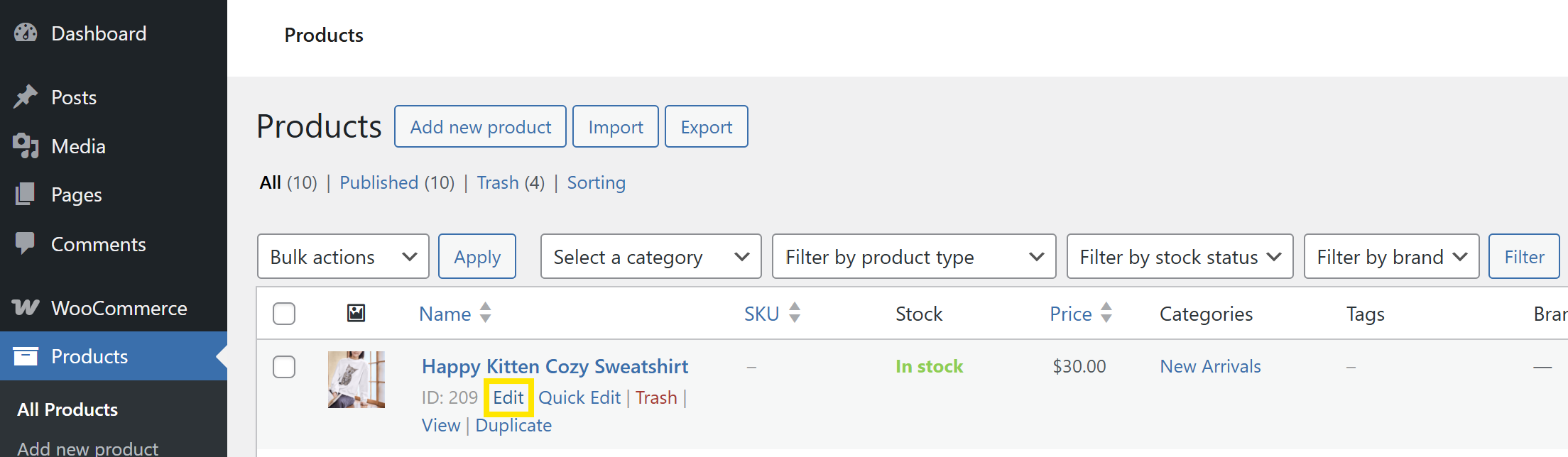Click the WooCommerce logo icon
1568x457 pixels.
tap(26, 307)
